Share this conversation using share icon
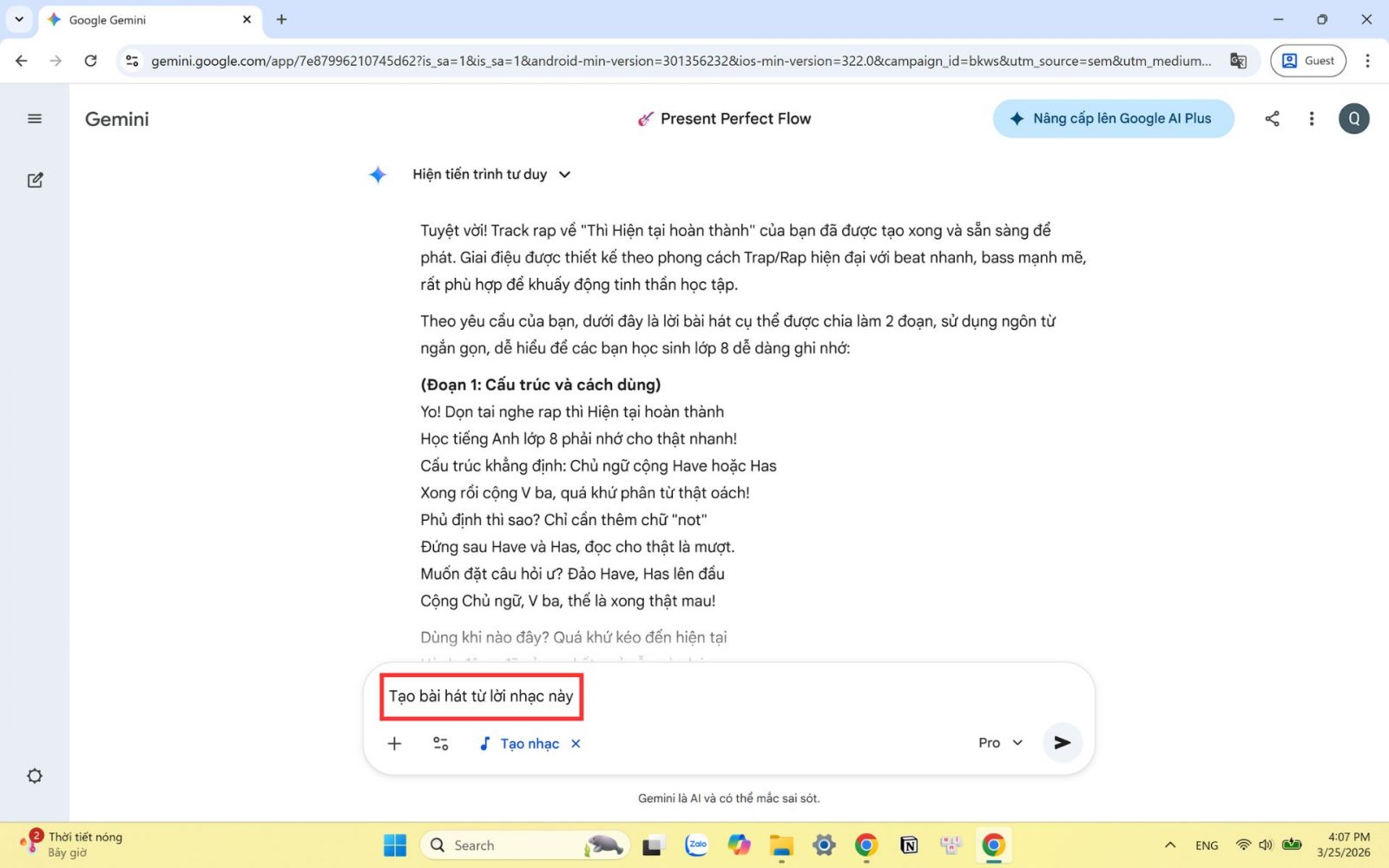 pyautogui.click(x=1272, y=119)
